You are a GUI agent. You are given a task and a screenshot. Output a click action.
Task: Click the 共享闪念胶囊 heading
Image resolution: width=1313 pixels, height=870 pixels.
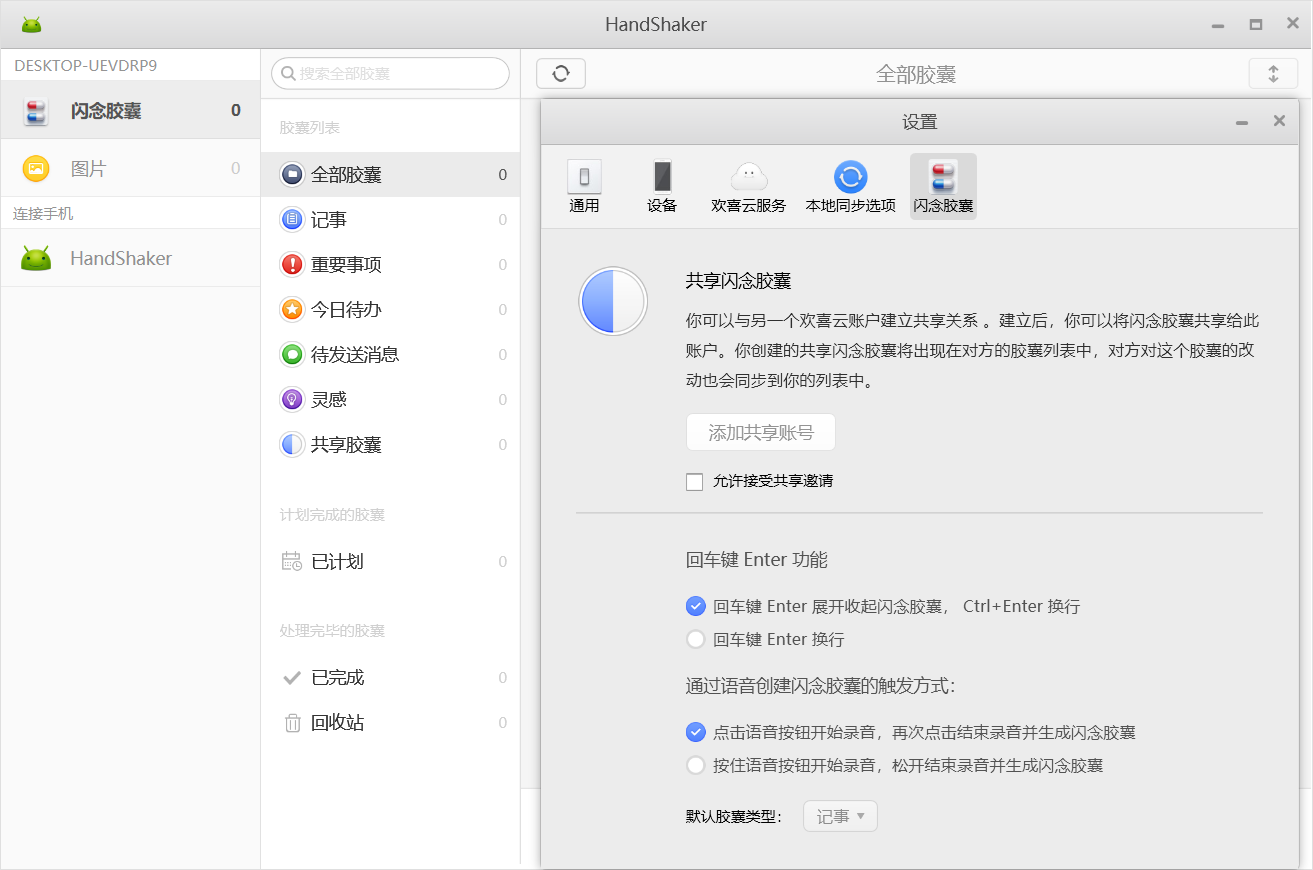[739, 282]
